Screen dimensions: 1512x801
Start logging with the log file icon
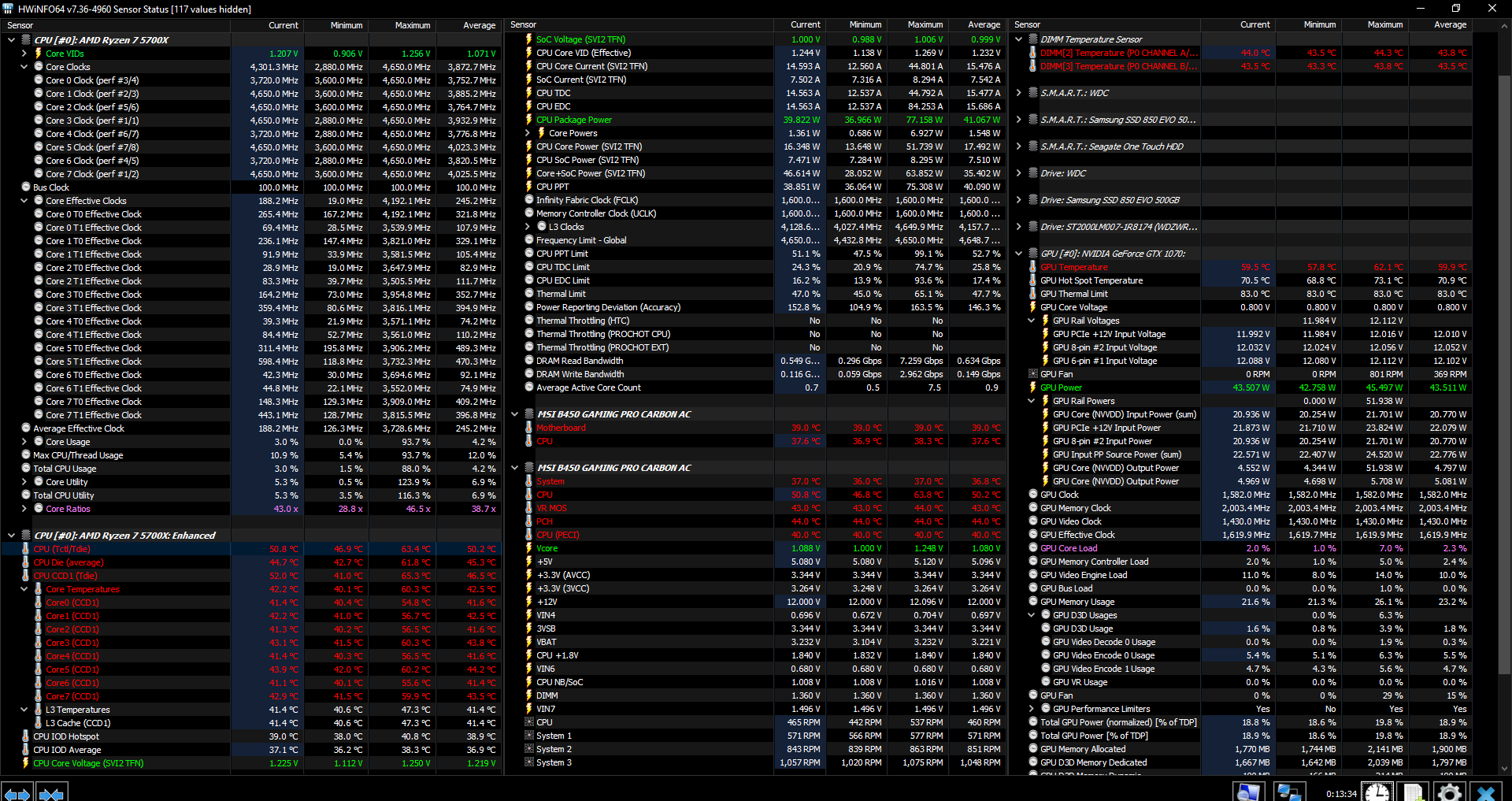tap(1413, 792)
